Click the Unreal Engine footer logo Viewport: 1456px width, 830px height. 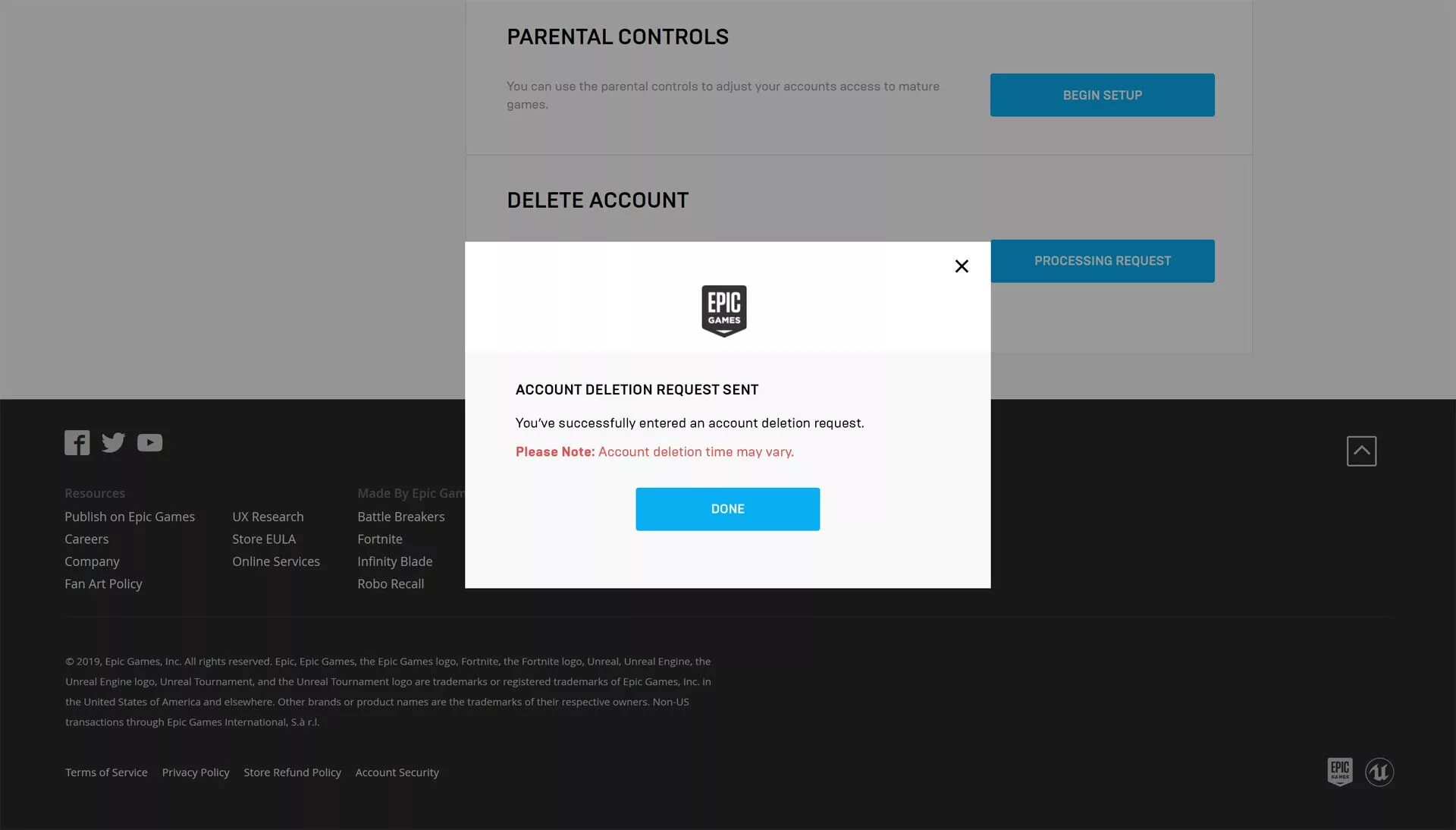(1379, 772)
